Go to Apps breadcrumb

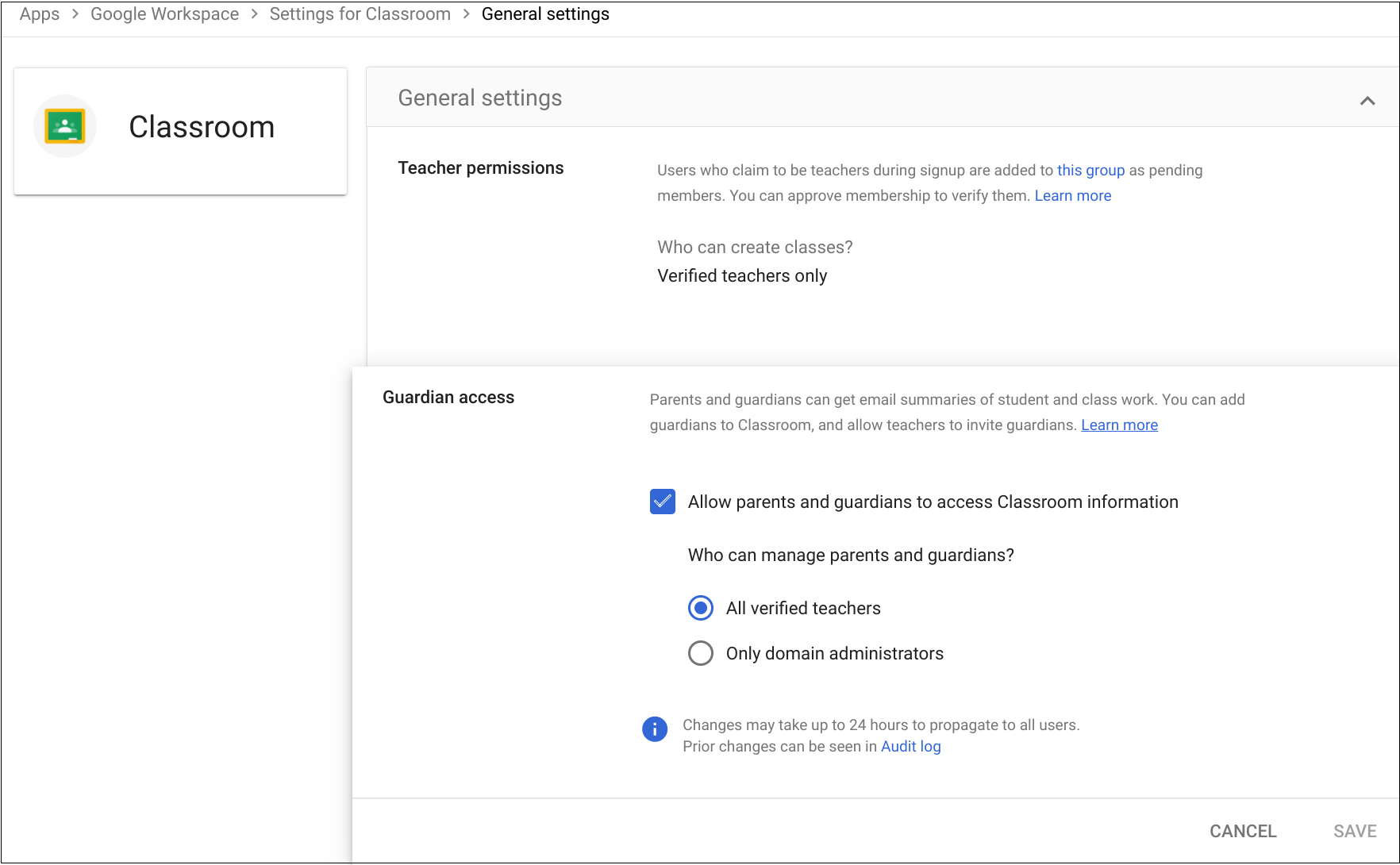40,14
